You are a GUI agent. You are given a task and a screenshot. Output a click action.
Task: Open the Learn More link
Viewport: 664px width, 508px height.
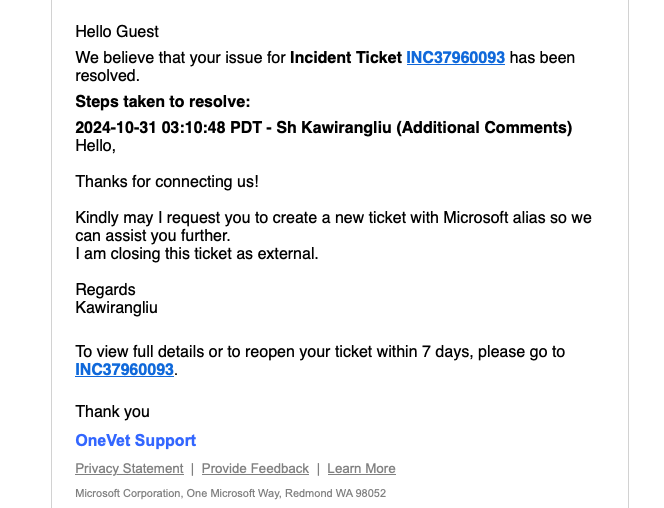361,469
